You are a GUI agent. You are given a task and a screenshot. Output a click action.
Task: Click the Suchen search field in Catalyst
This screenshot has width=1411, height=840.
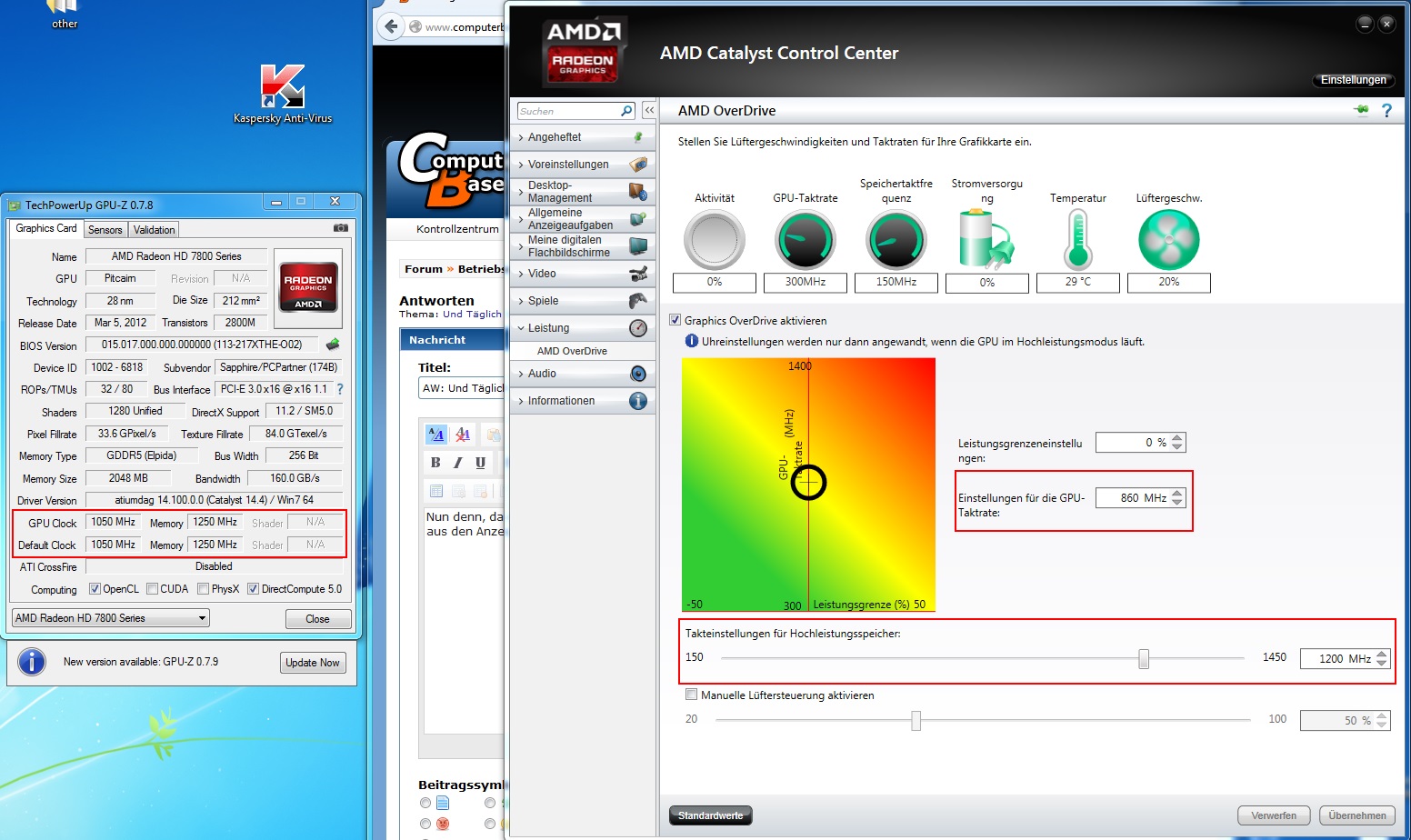[569, 111]
